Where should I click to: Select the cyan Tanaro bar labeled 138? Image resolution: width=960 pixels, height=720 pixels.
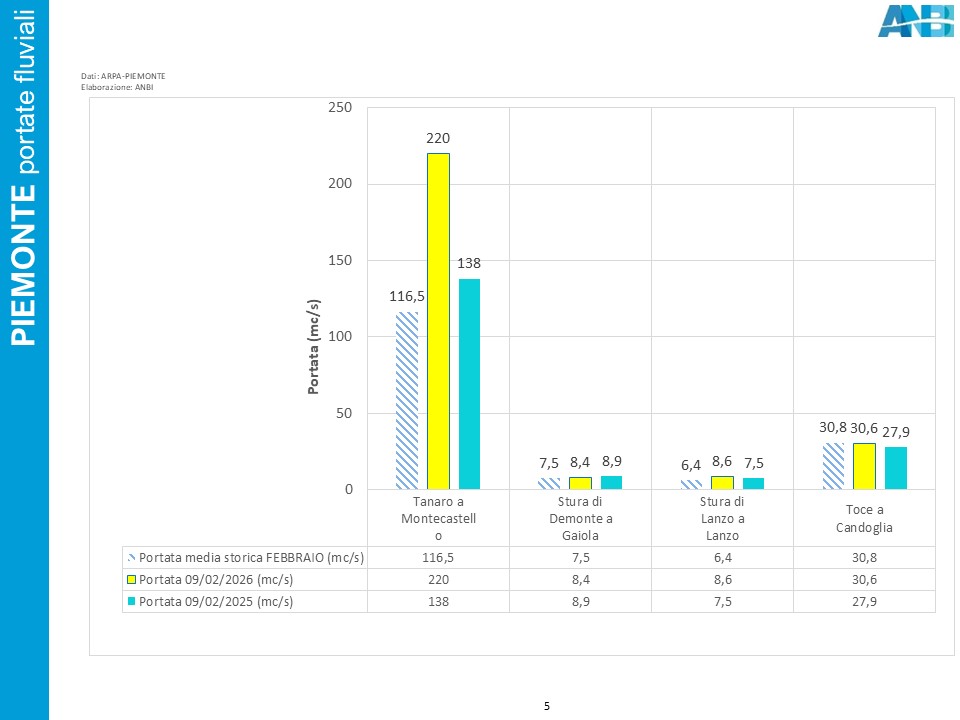[x=470, y=384]
